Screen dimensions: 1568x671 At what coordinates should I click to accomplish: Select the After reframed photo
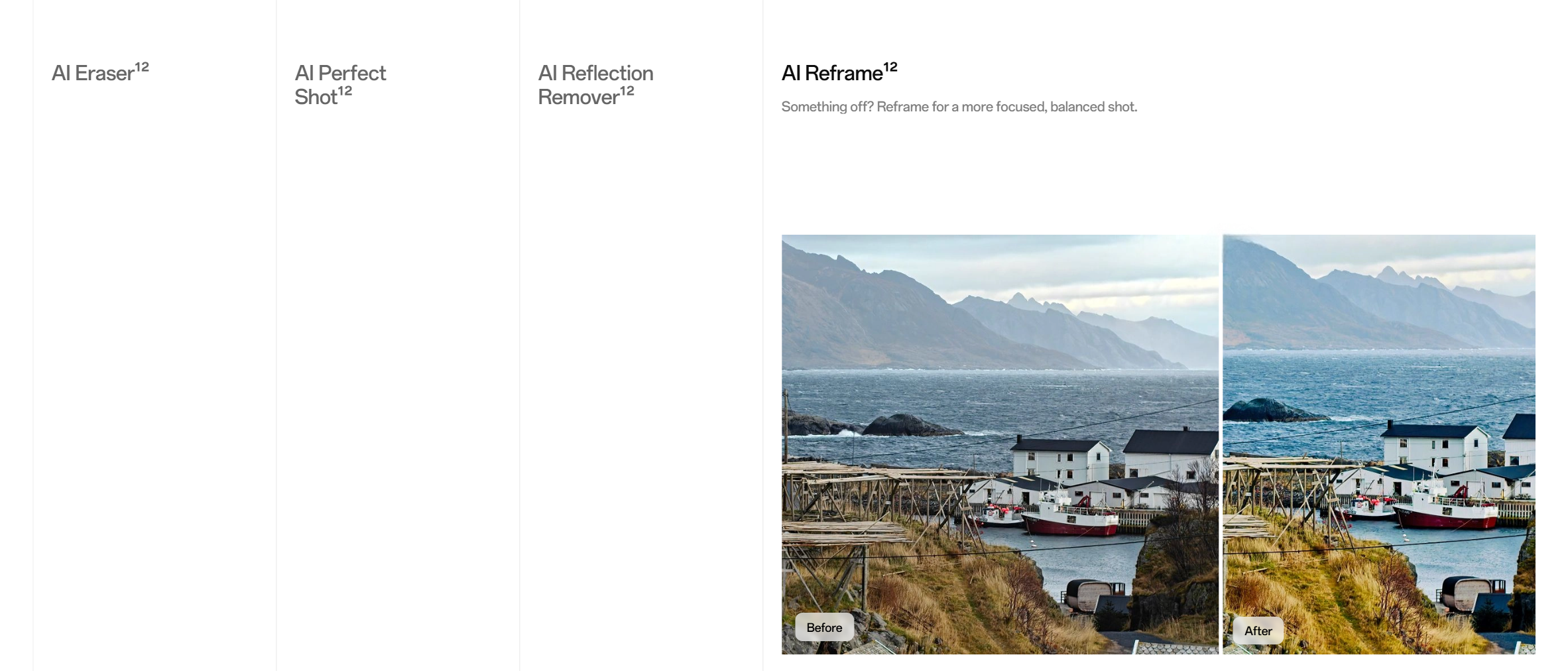click(1379, 444)
